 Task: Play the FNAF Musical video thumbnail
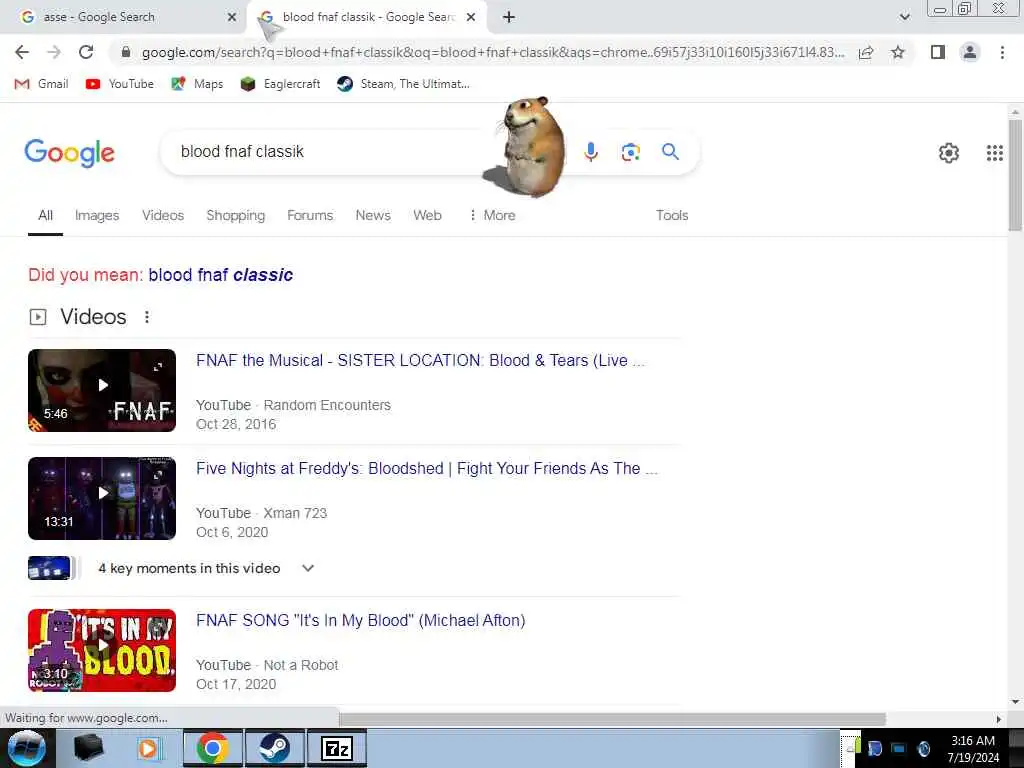click(102, 391)
